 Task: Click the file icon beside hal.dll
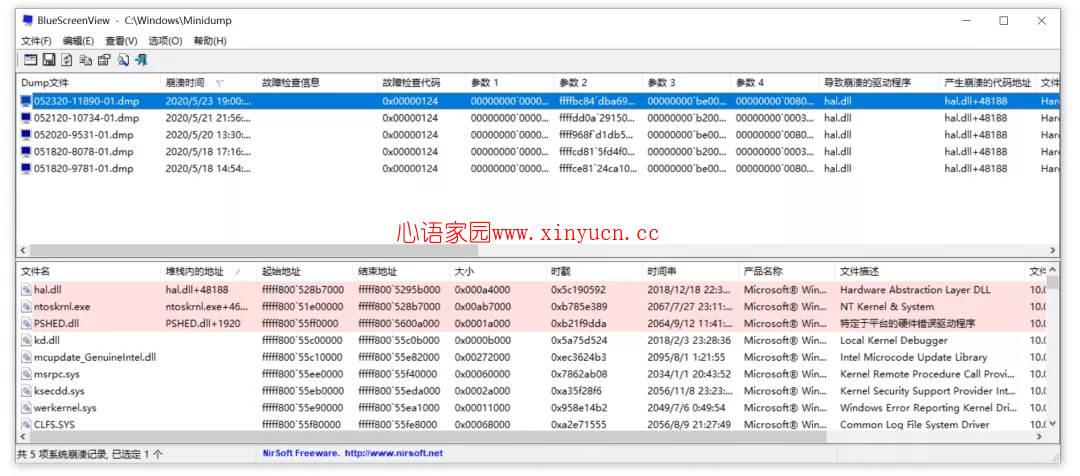[26, 290]
